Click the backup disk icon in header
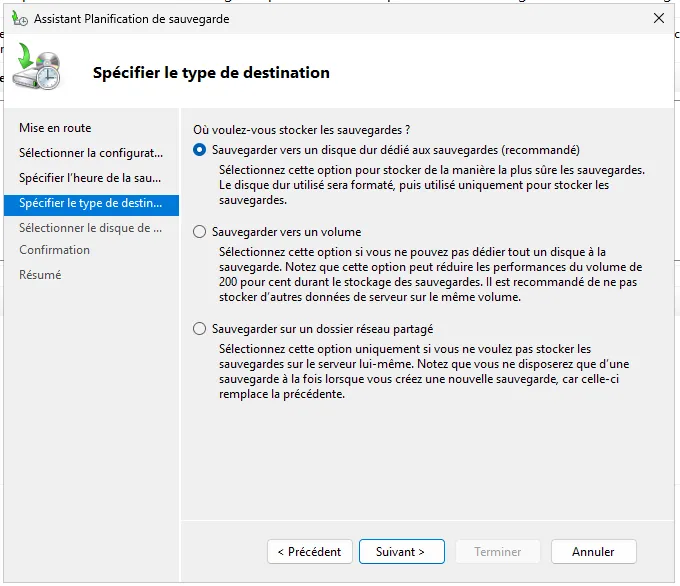This screenshot has height=586, width=680. [39, 70]
